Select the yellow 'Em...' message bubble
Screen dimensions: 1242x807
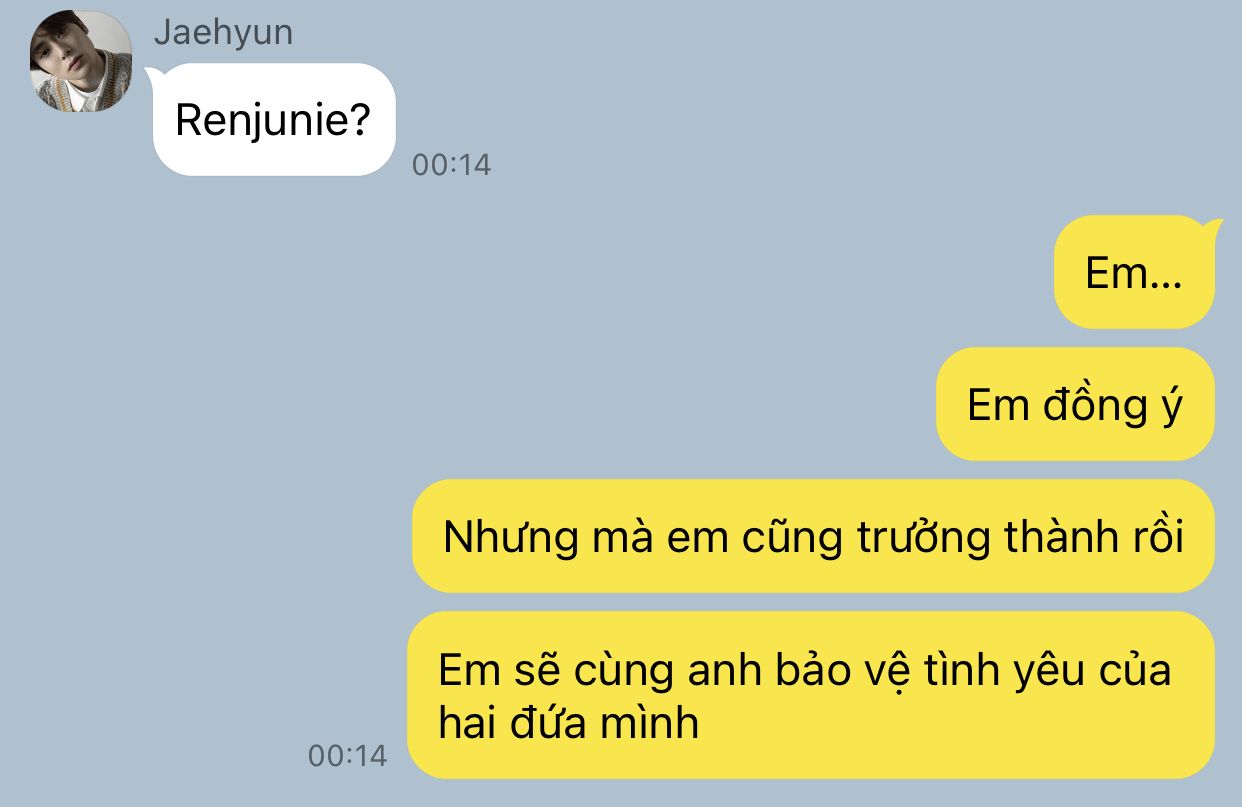pos(1134,272)
